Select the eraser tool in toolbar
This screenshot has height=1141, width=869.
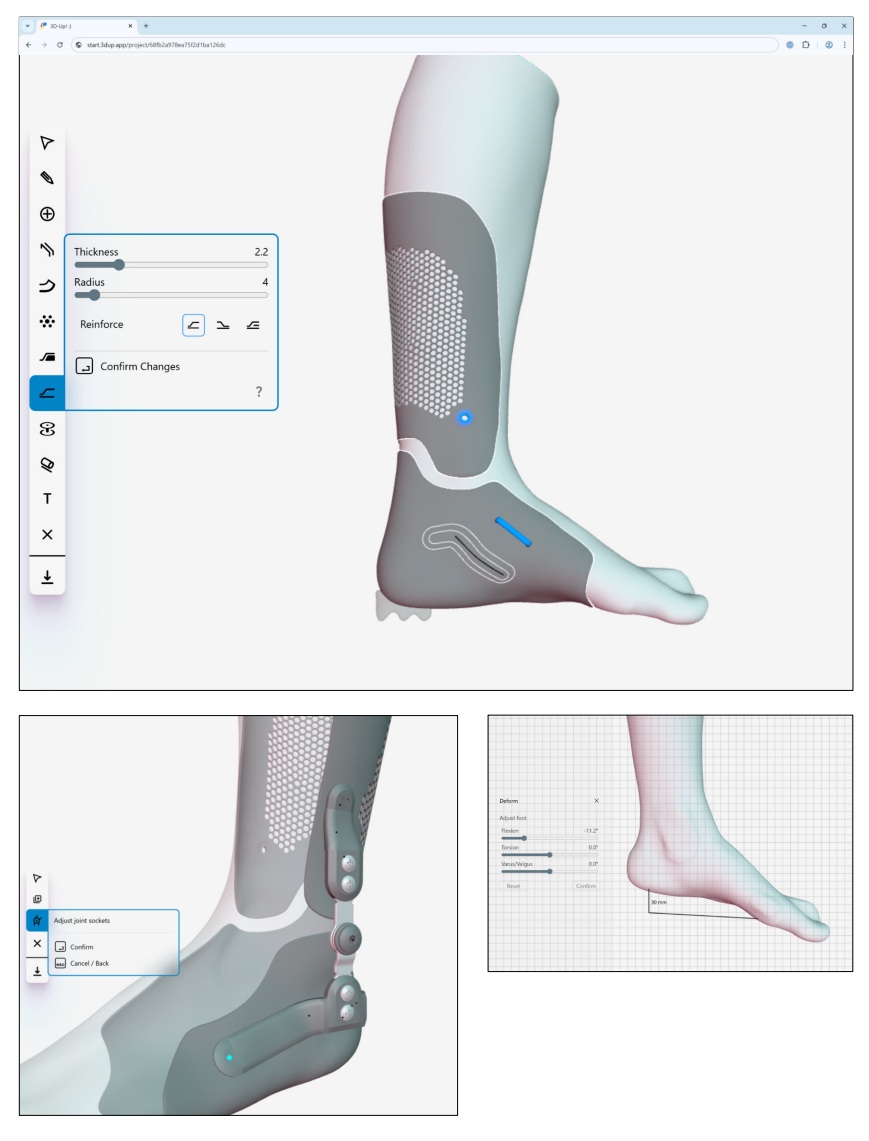coord(47,464)
